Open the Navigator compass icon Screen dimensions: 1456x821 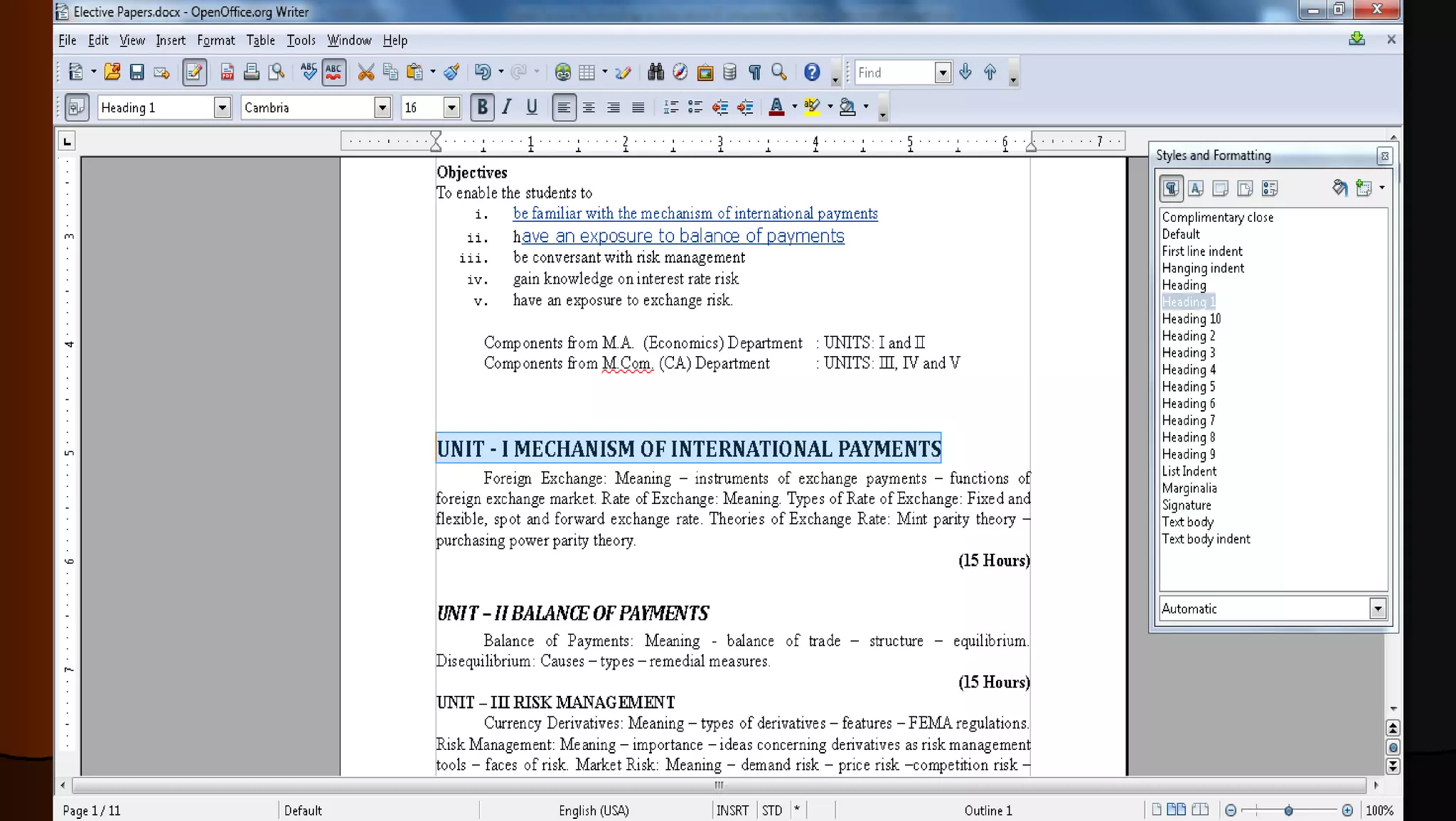point(680,72)
